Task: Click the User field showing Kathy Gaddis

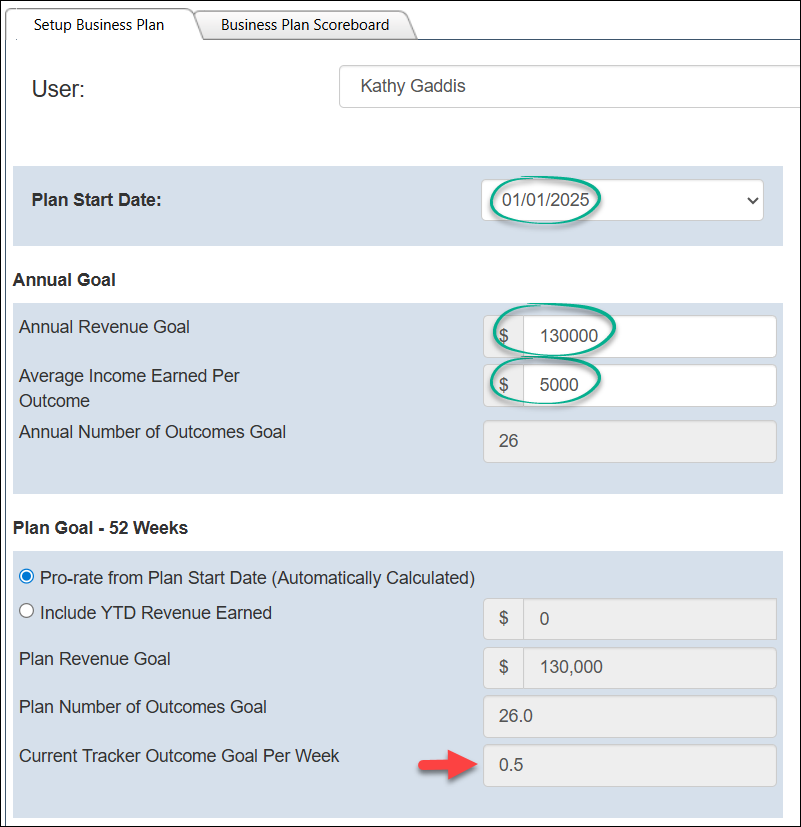Action: click(568, 86)
